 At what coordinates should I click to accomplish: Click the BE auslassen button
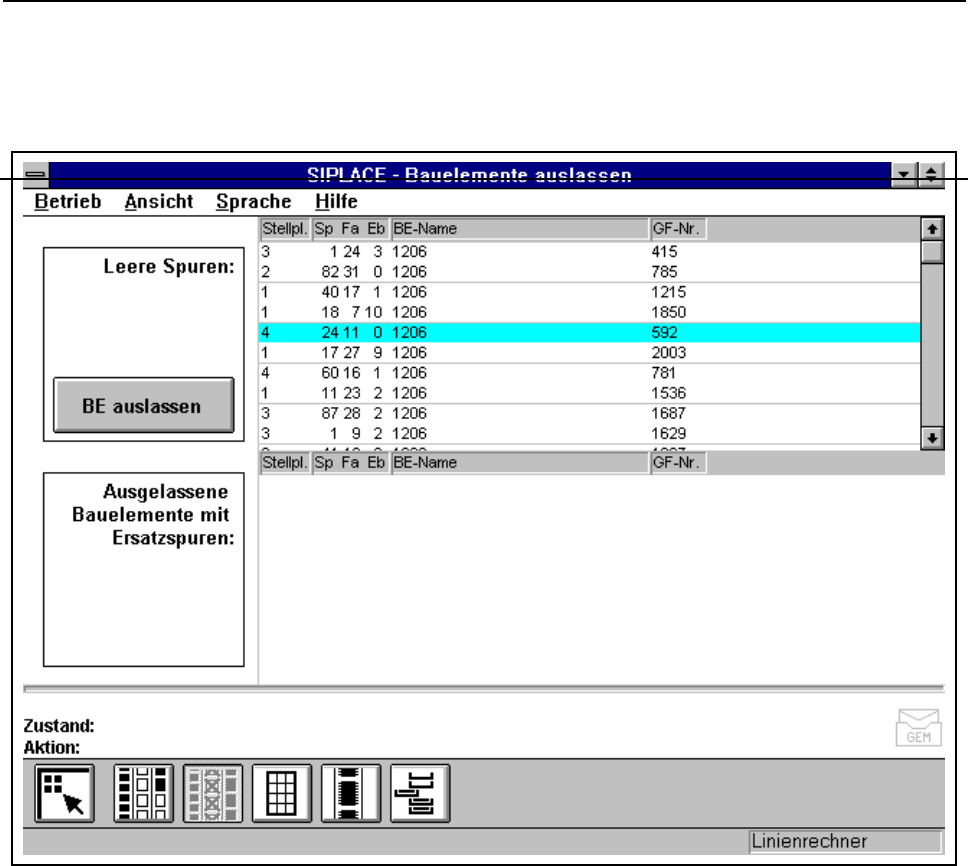point(144,406)
